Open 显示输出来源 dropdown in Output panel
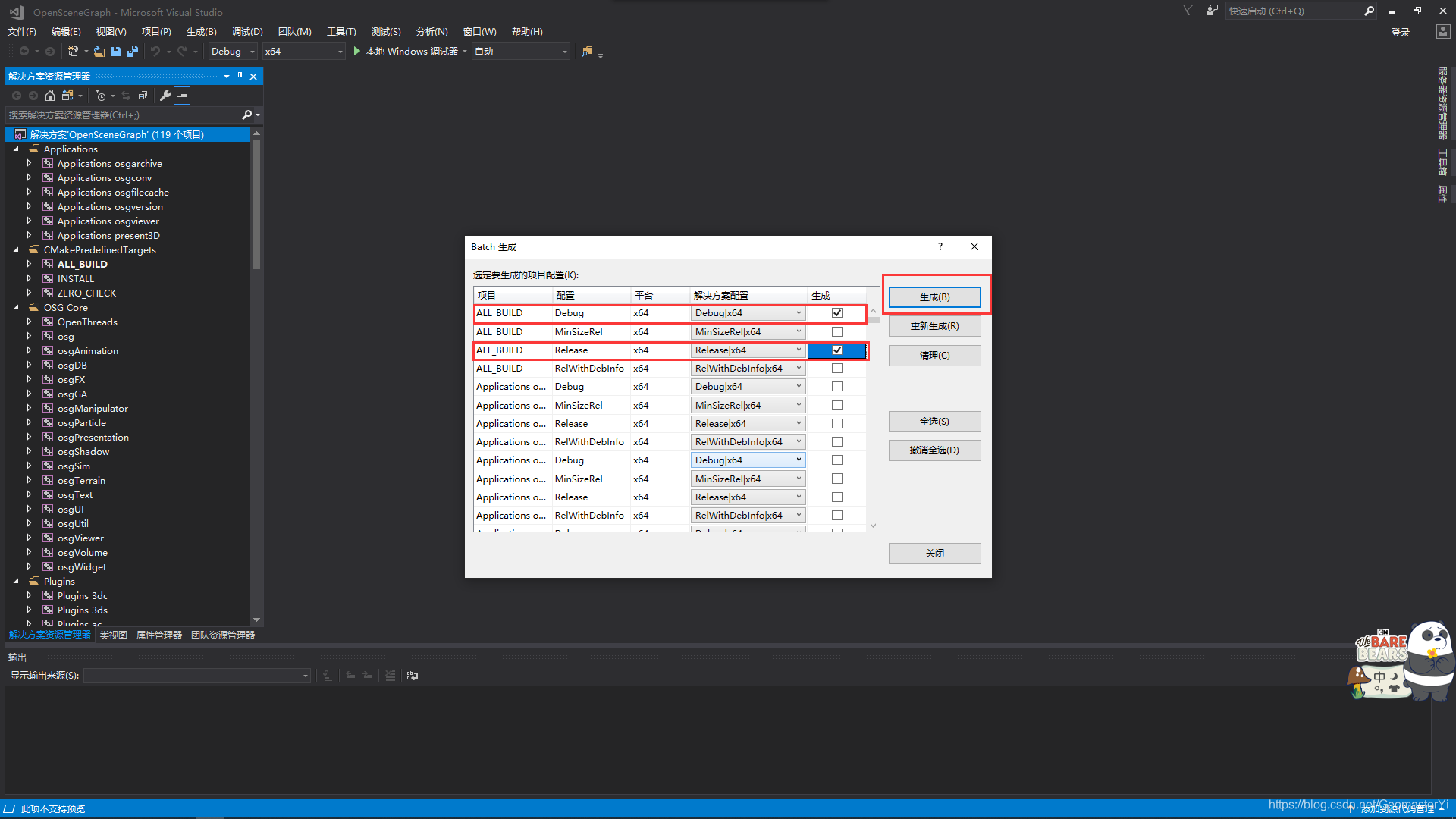The width and height of the screenshot is (1456, 819). [197, 676]
